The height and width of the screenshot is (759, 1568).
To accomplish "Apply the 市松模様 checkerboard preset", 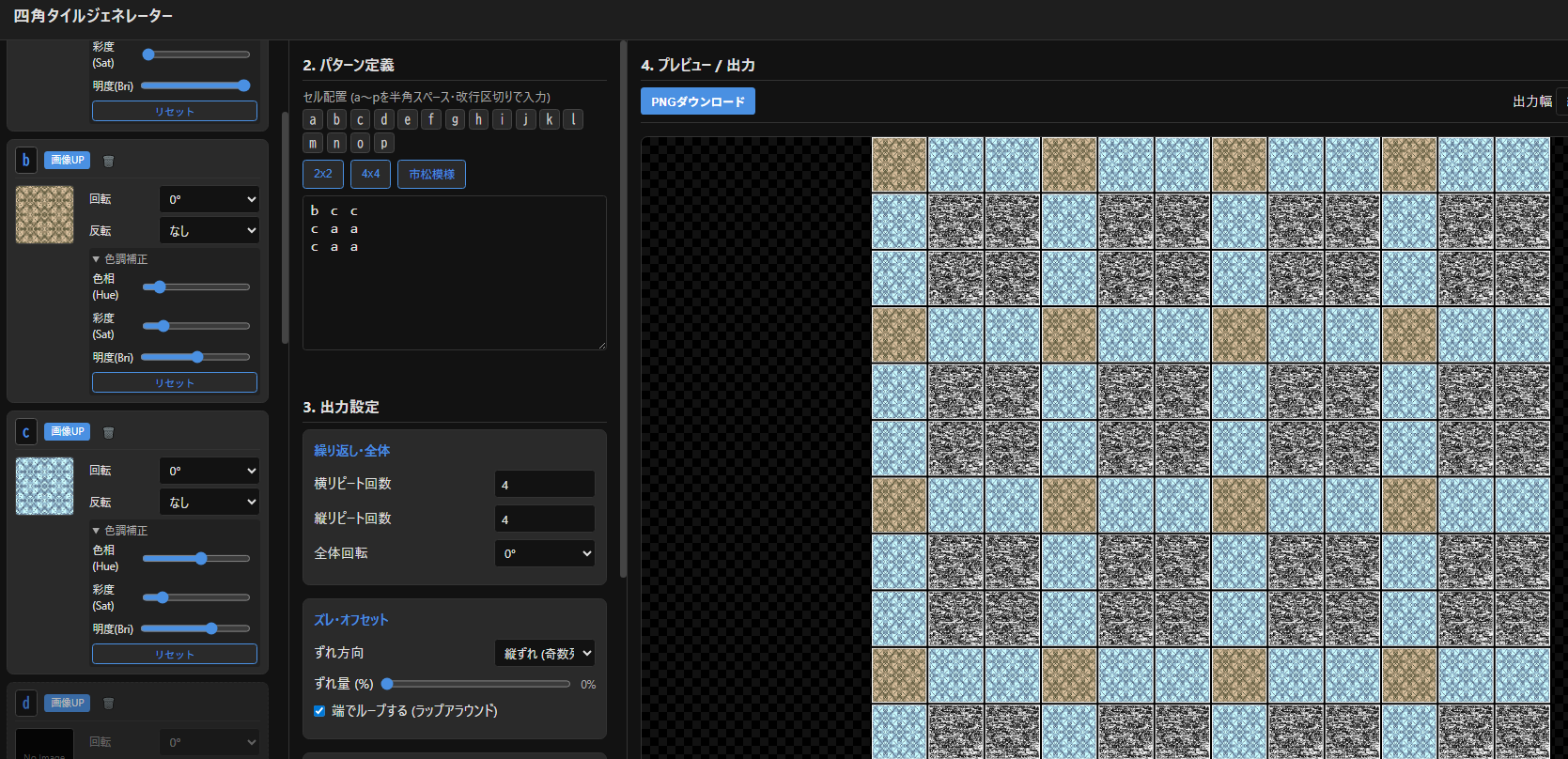I will coord(432,174).
